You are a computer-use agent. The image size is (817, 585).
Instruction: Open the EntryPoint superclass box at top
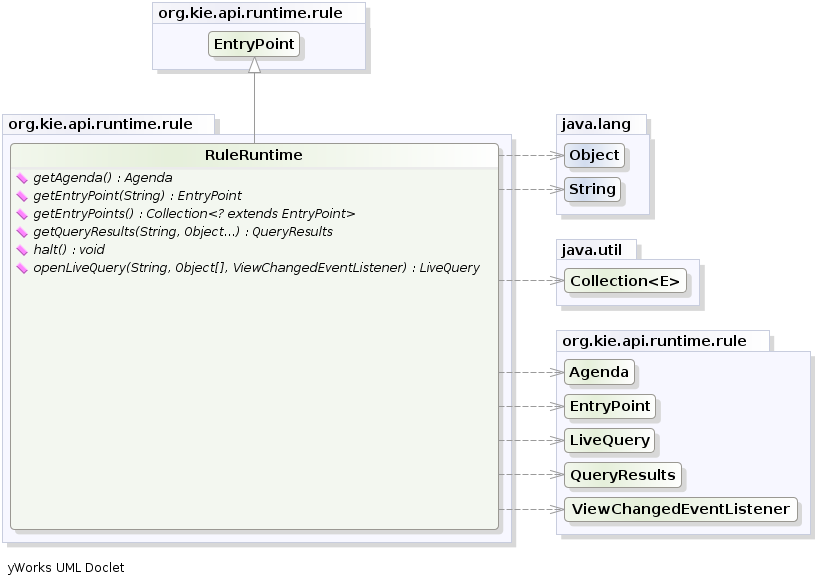click(254, 45)
